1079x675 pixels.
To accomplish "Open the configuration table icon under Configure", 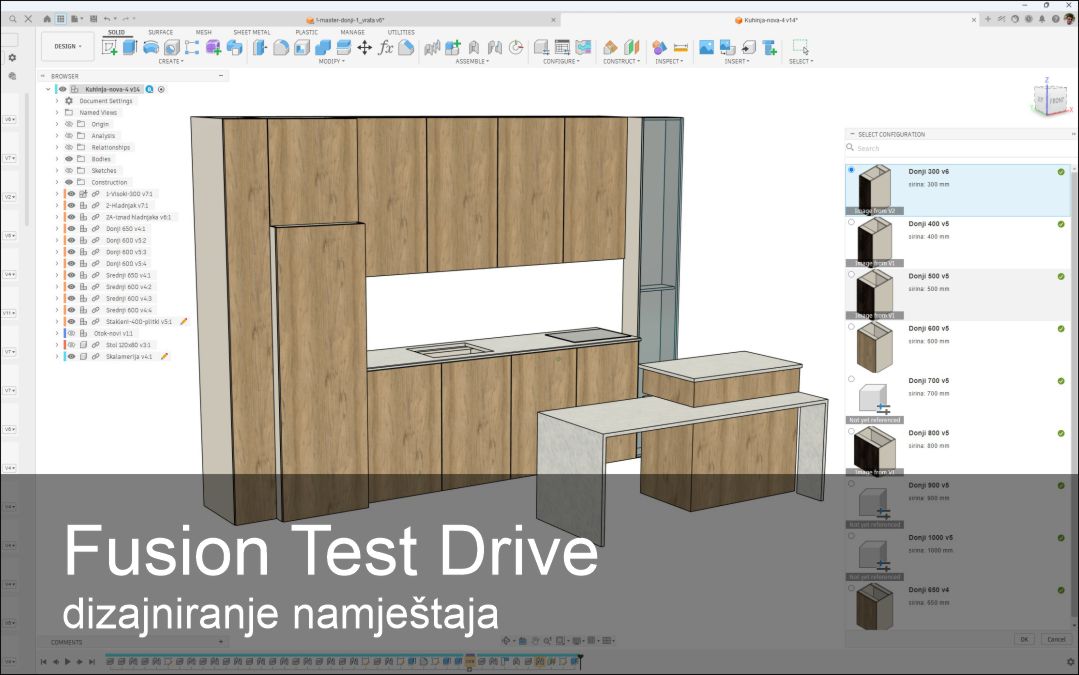I will click(561, 46).
